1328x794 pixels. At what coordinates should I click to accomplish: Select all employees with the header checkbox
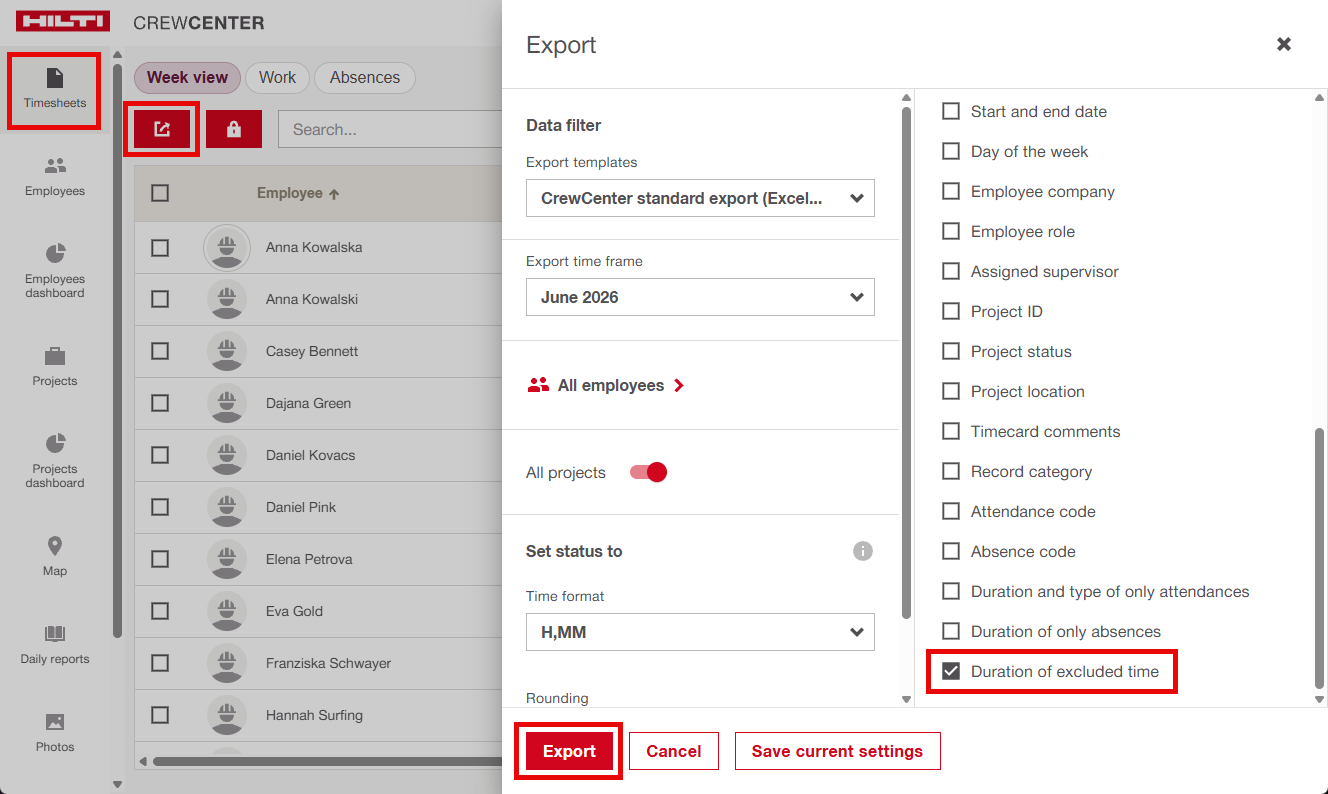[x=160, y=193]
